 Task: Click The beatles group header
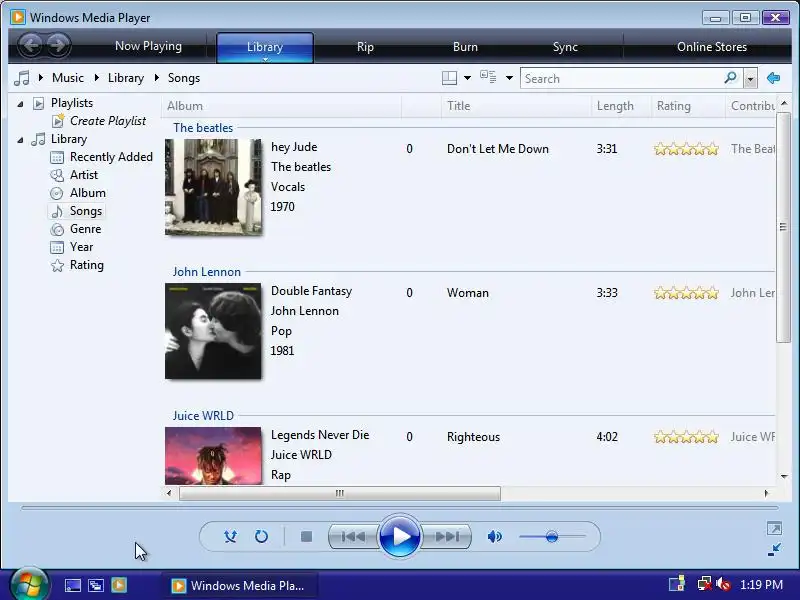203,128
